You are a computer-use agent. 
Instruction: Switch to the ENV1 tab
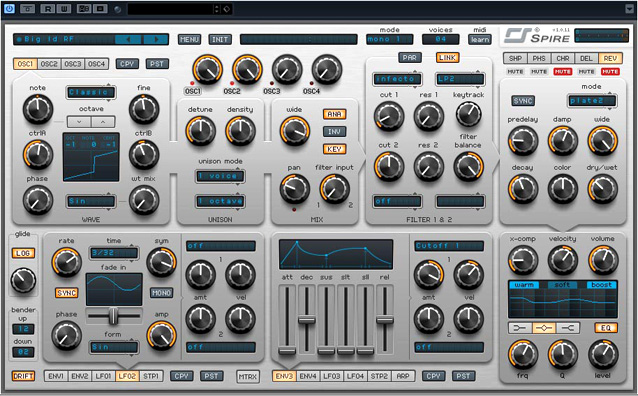point(56,376)
